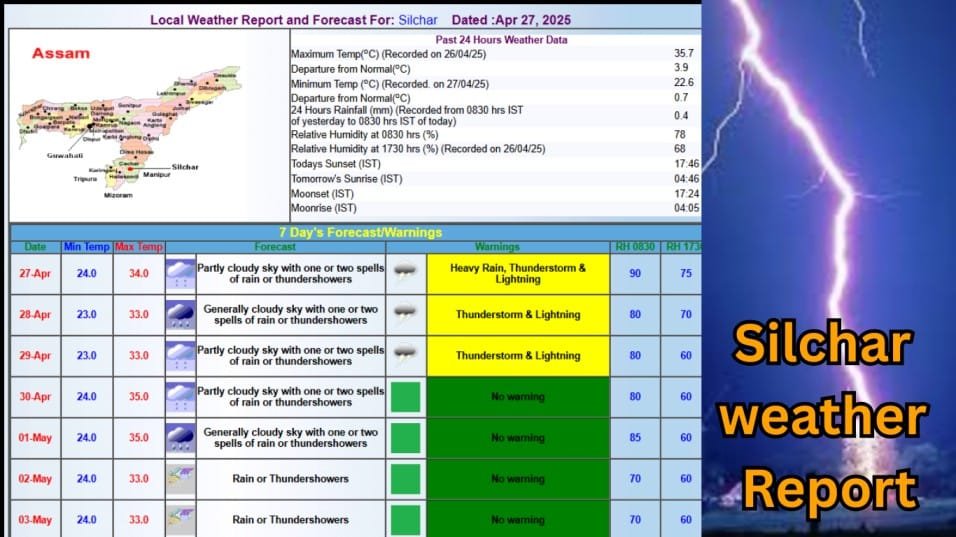Click the yellow Heavy Rain warning cell
Screen dimensions: 956x537
point(517,273)
